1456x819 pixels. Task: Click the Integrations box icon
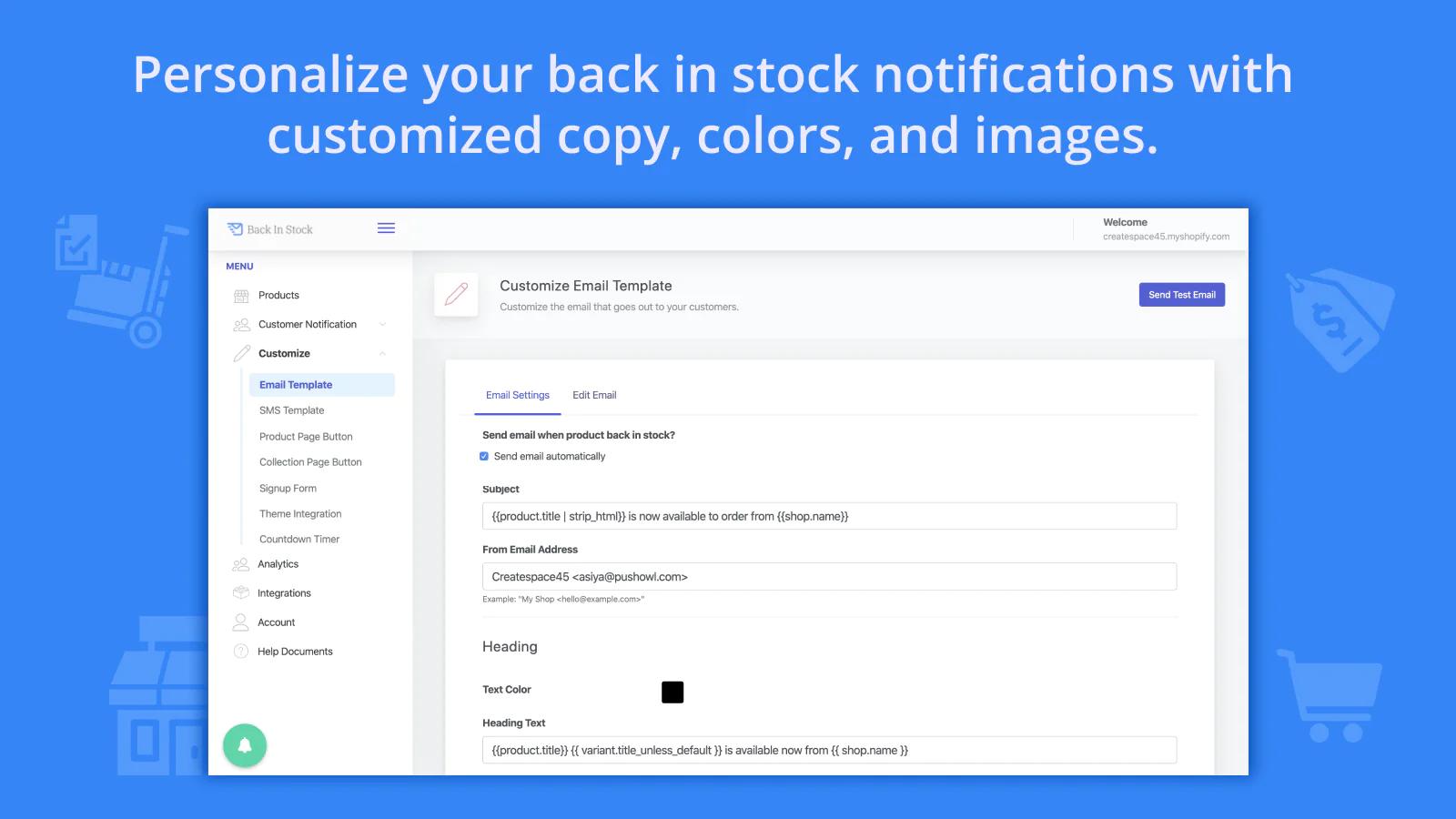click(241, 593)
